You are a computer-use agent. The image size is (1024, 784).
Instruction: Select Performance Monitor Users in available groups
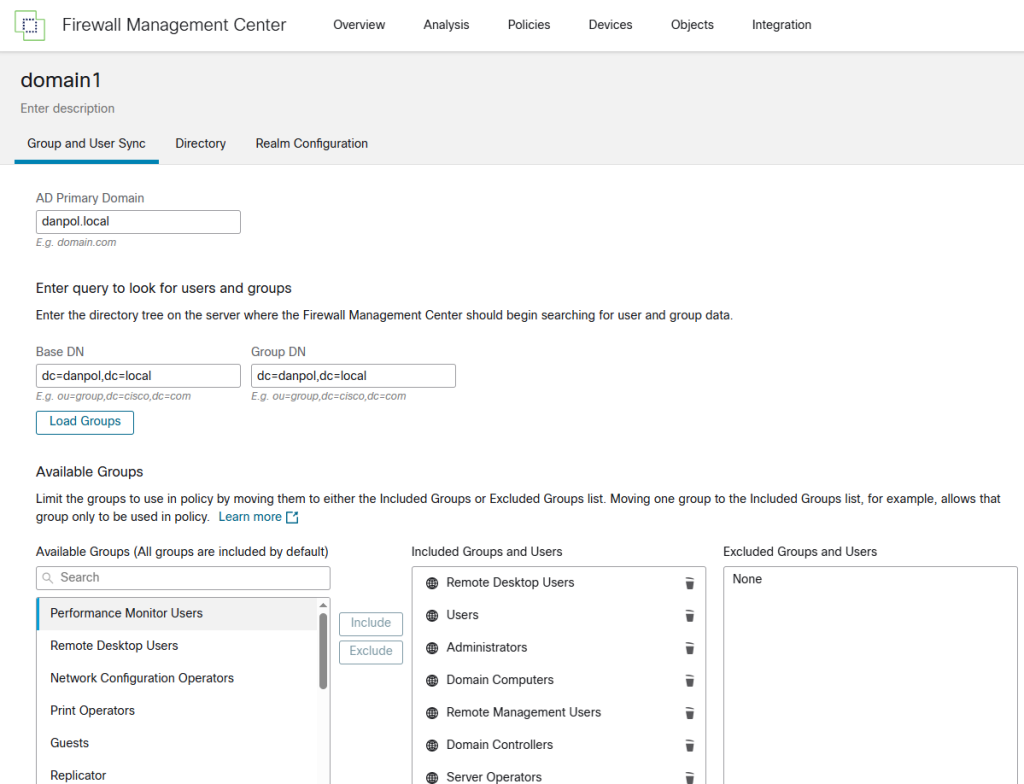[178, 613]
